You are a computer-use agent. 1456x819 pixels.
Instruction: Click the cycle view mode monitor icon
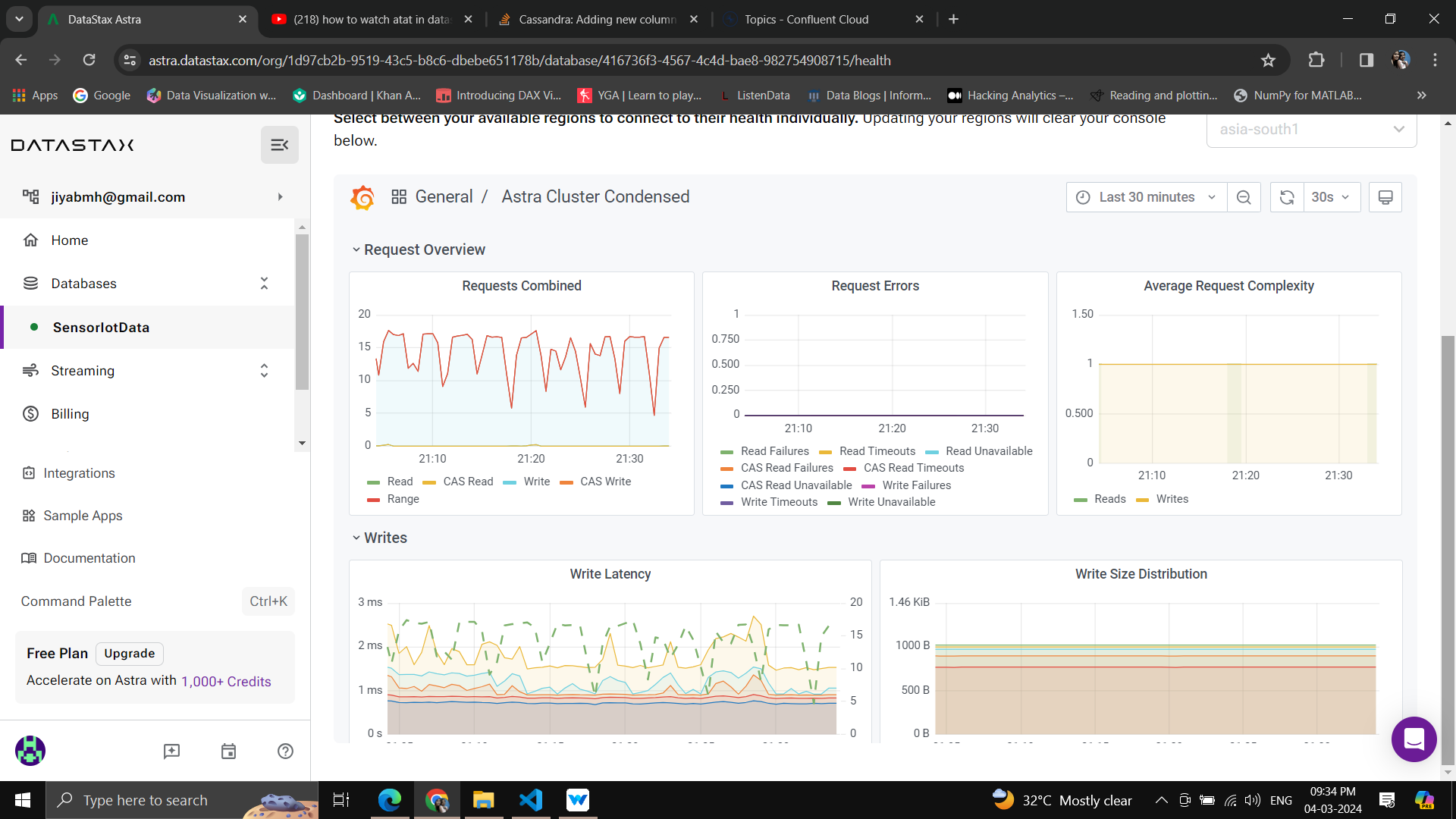1385,197
